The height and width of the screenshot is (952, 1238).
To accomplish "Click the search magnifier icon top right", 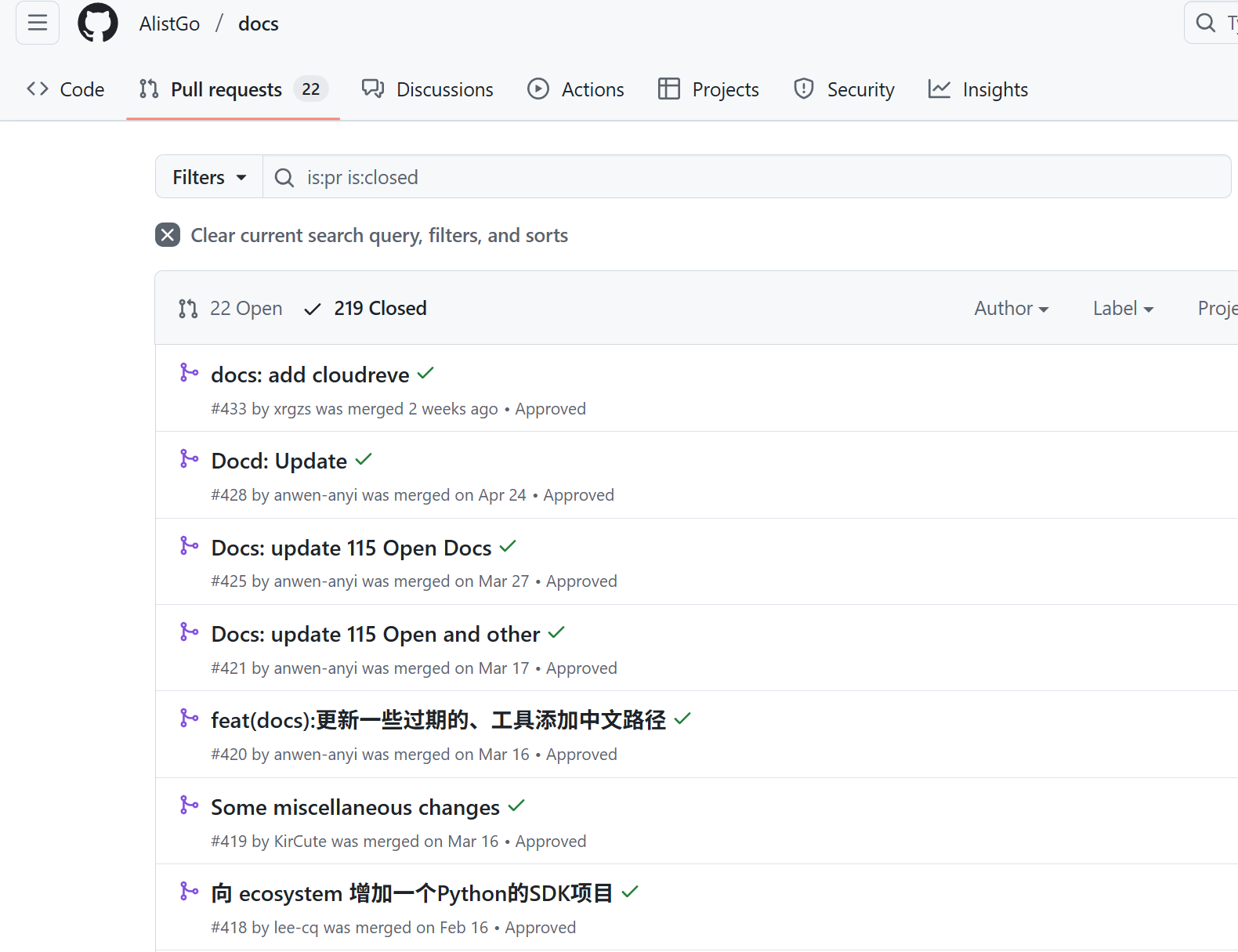I will [x=1206, y=24].
